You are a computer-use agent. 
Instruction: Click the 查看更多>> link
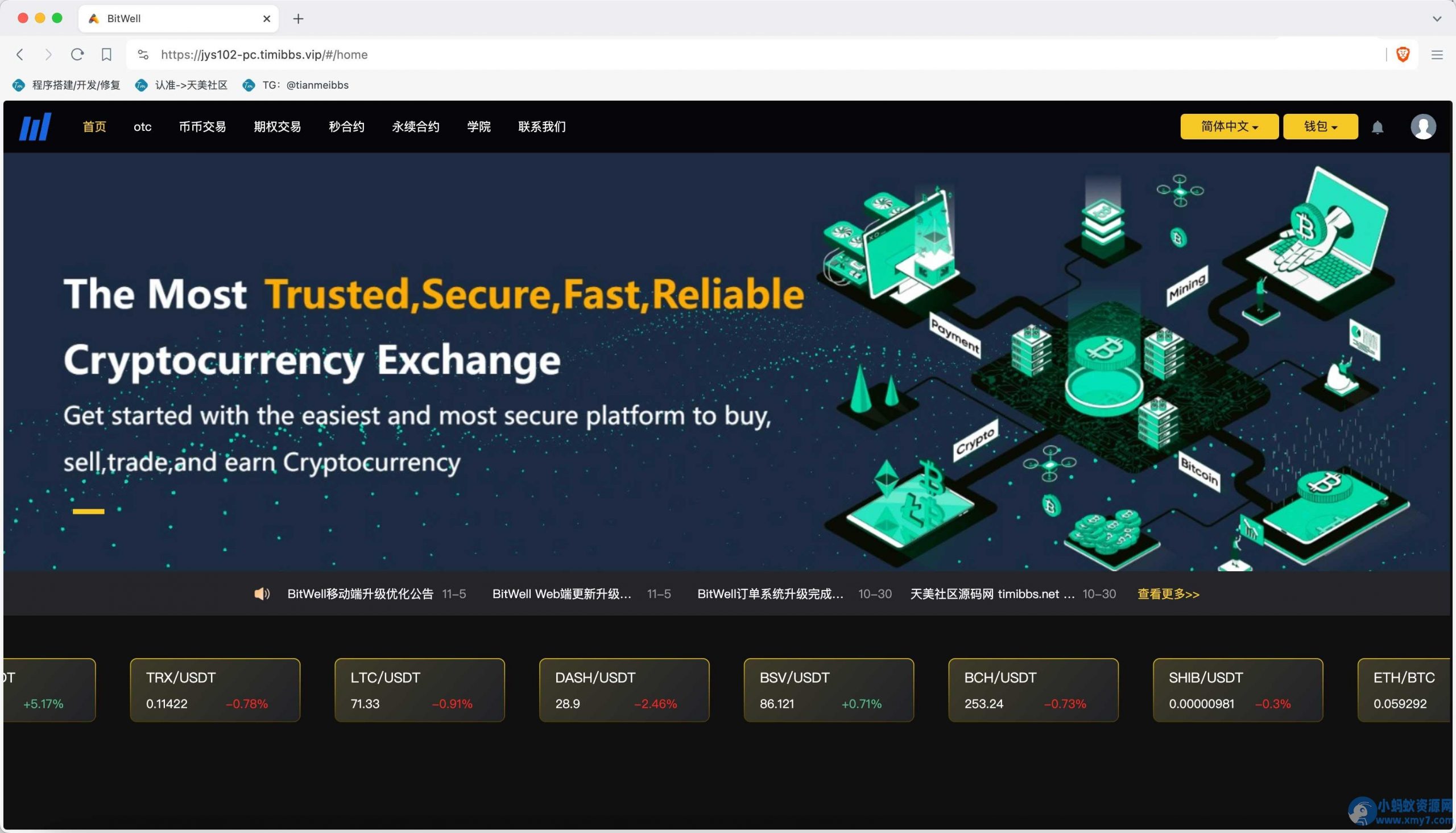[x=1168, y=594]
